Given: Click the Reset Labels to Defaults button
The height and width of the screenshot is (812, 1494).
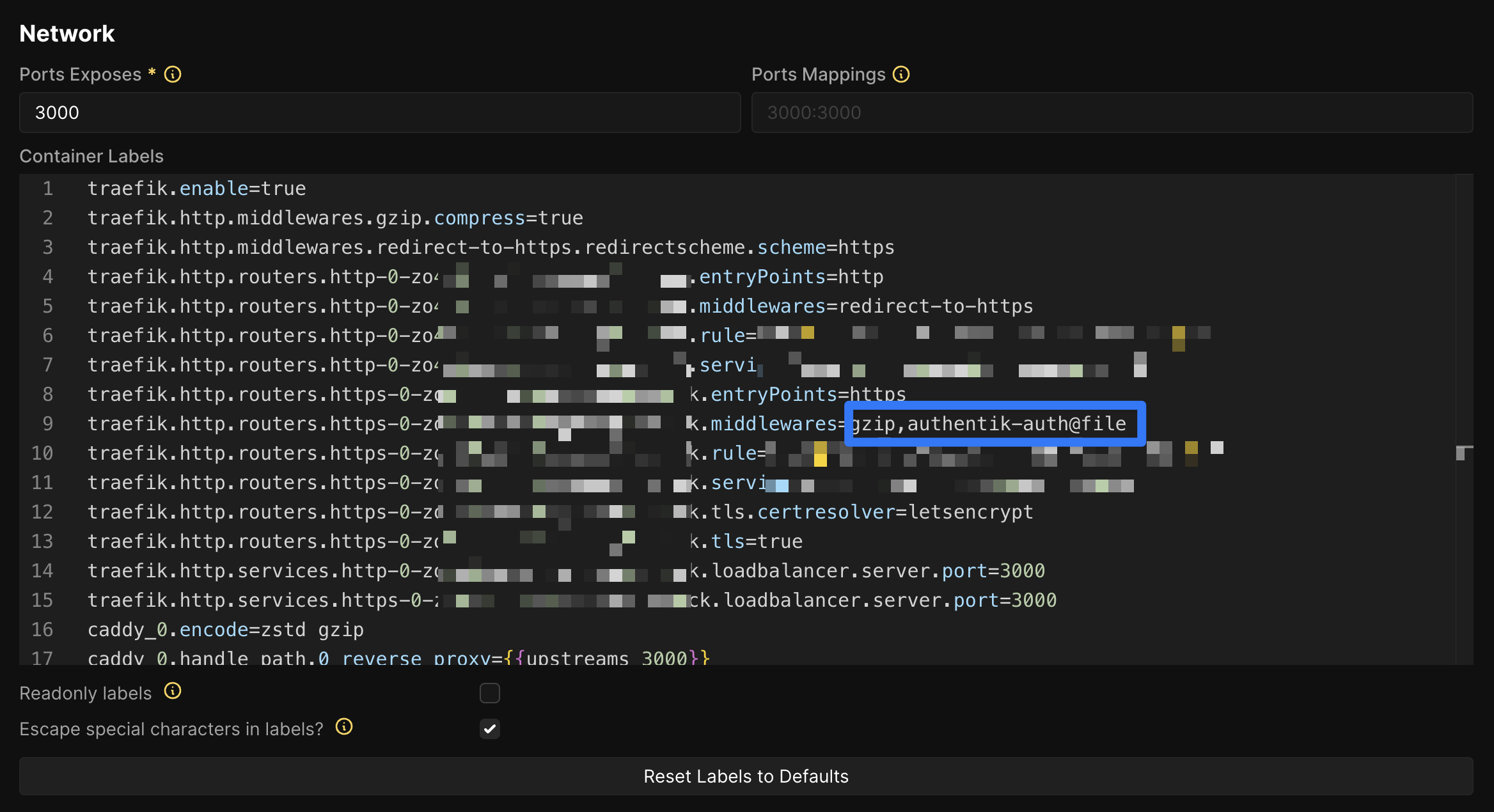Looking at the screenshot, I should tap(746, 776).
